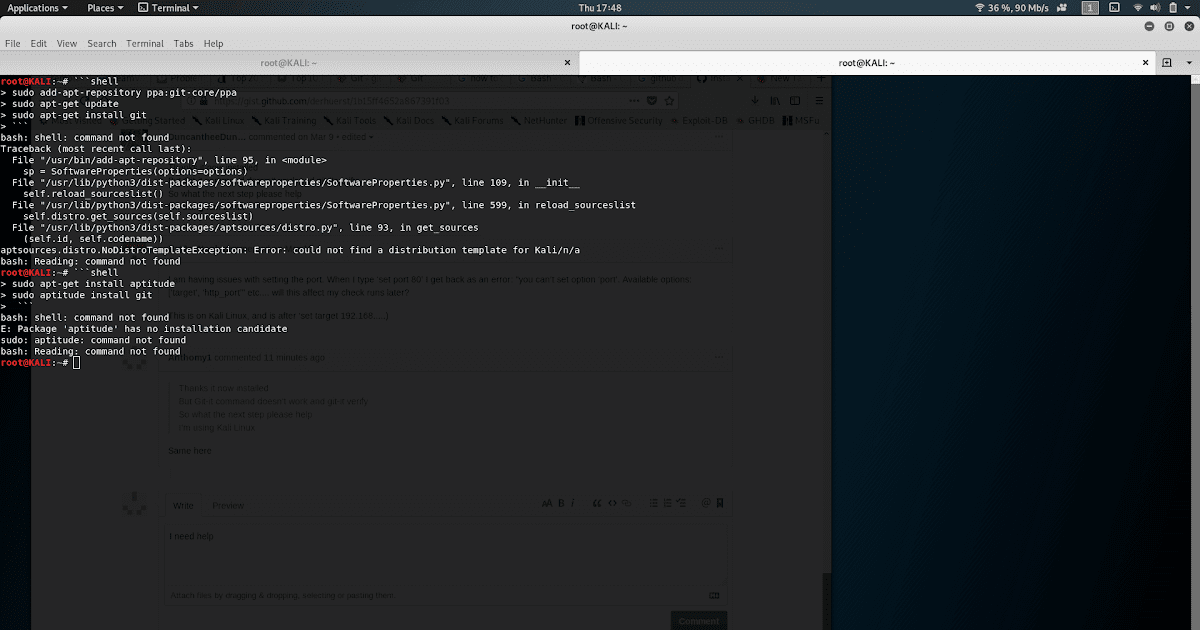Image resolution: width=1200 pixels, height=630 pixels.
Task: Click 'self.reload_sourceslist()' line
Action: click(x=93, y=193)
